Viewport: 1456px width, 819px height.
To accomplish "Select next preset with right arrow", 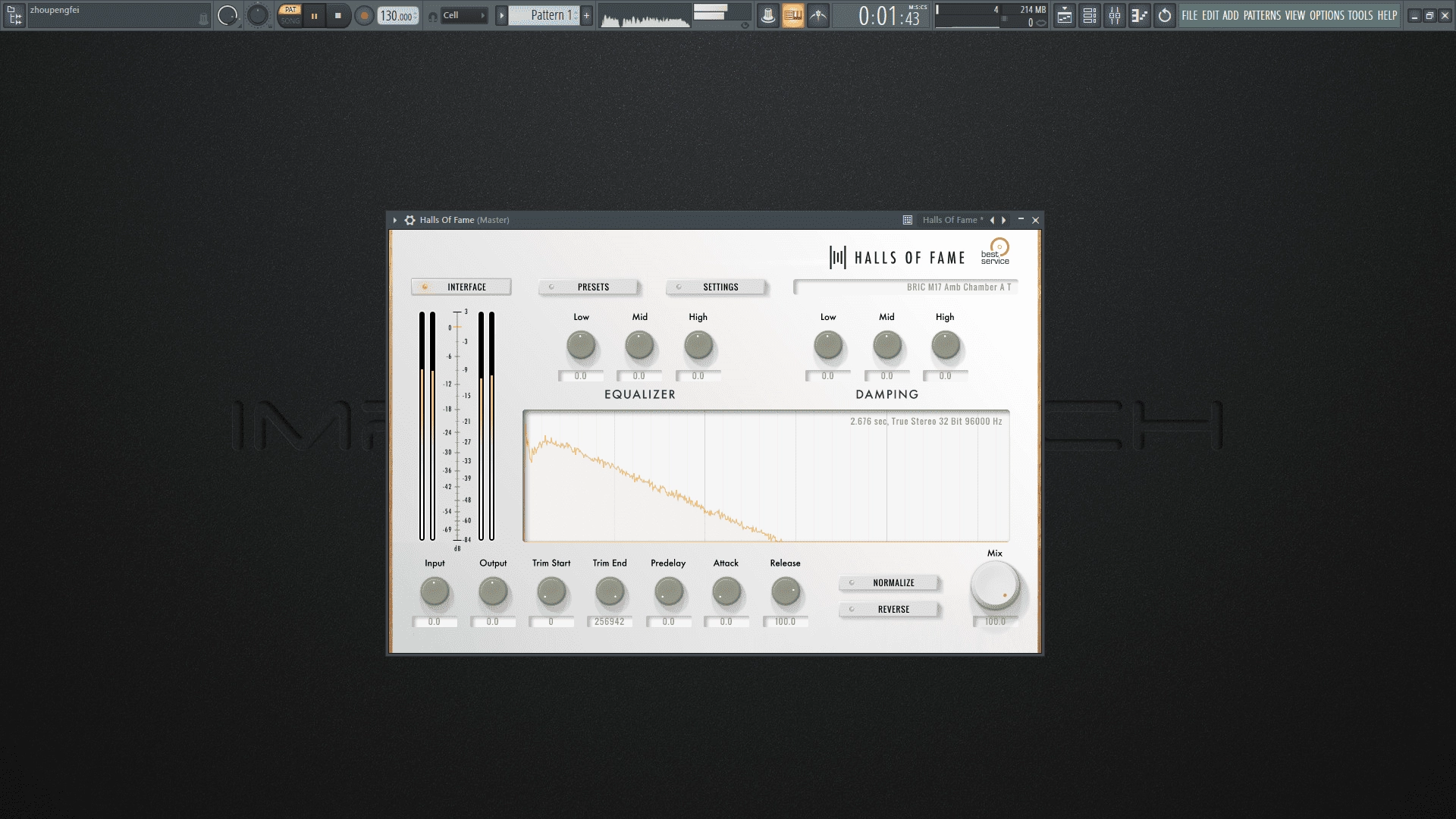I will pos(1004,220).
